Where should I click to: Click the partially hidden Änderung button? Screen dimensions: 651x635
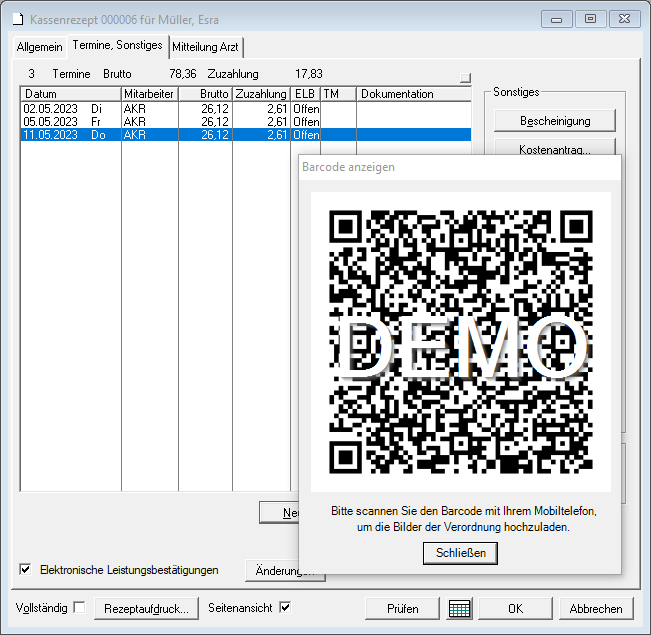click(272, 571)
